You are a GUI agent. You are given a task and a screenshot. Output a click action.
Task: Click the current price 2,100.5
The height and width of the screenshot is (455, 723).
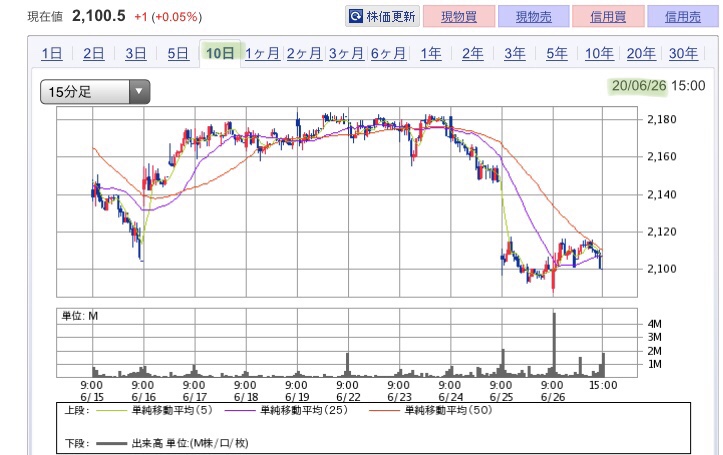pos(99,16)
